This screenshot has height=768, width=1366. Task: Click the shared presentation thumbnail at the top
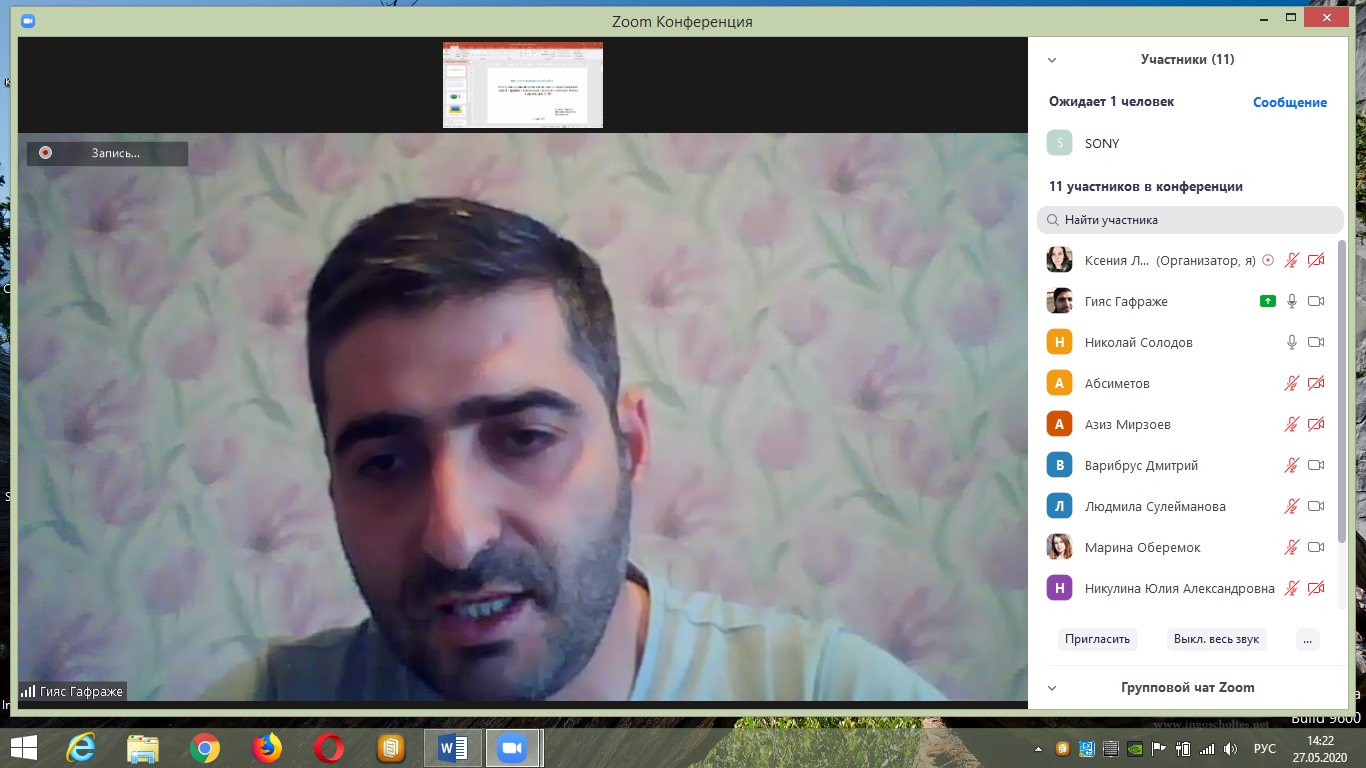(523, 85)
